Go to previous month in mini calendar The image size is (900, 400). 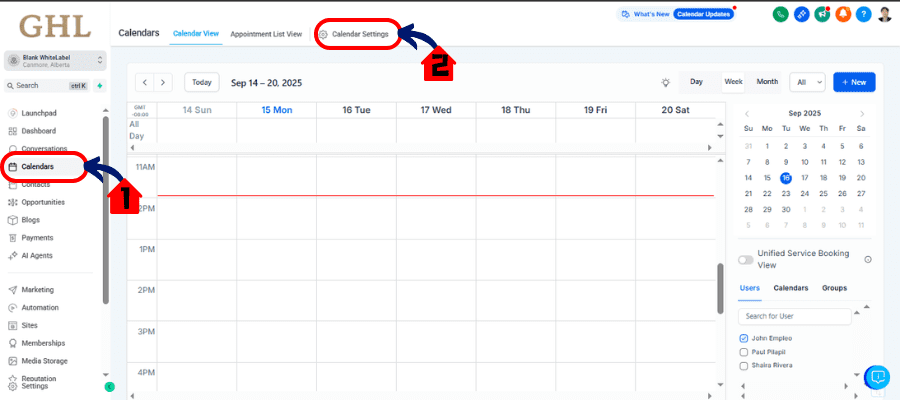coord(747,114)
